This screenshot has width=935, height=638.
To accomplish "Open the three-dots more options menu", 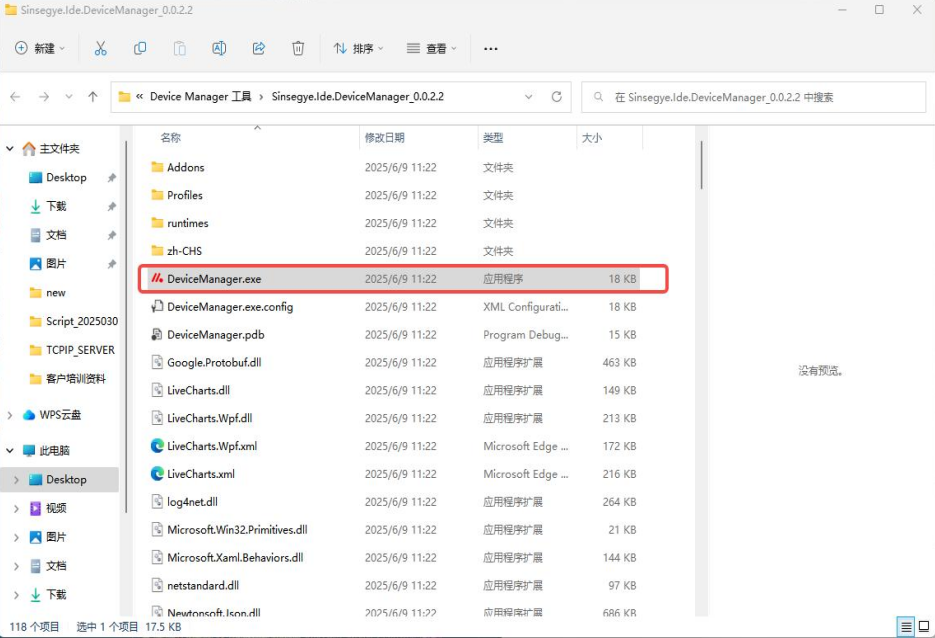I will pos(490,48).
